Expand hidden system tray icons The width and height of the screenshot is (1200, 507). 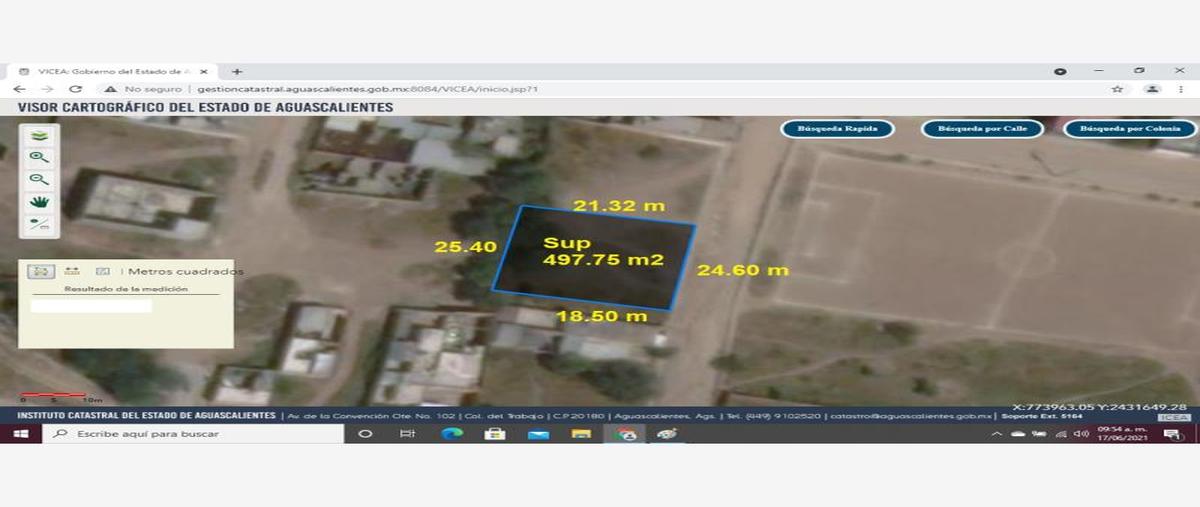996,434
